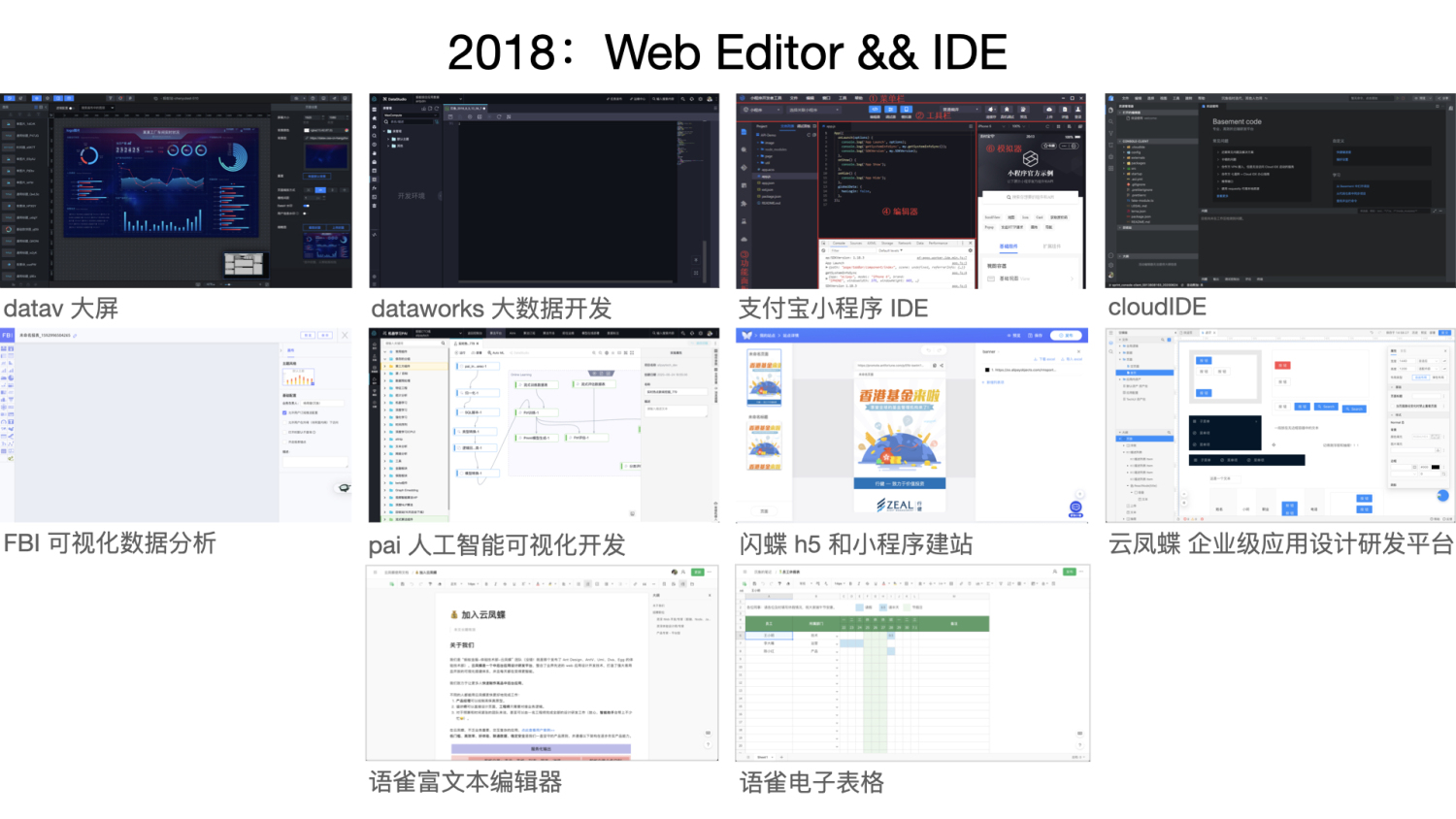
Task: Open the settings gear in PAI top bar
Action: click(x=700, y=333)
